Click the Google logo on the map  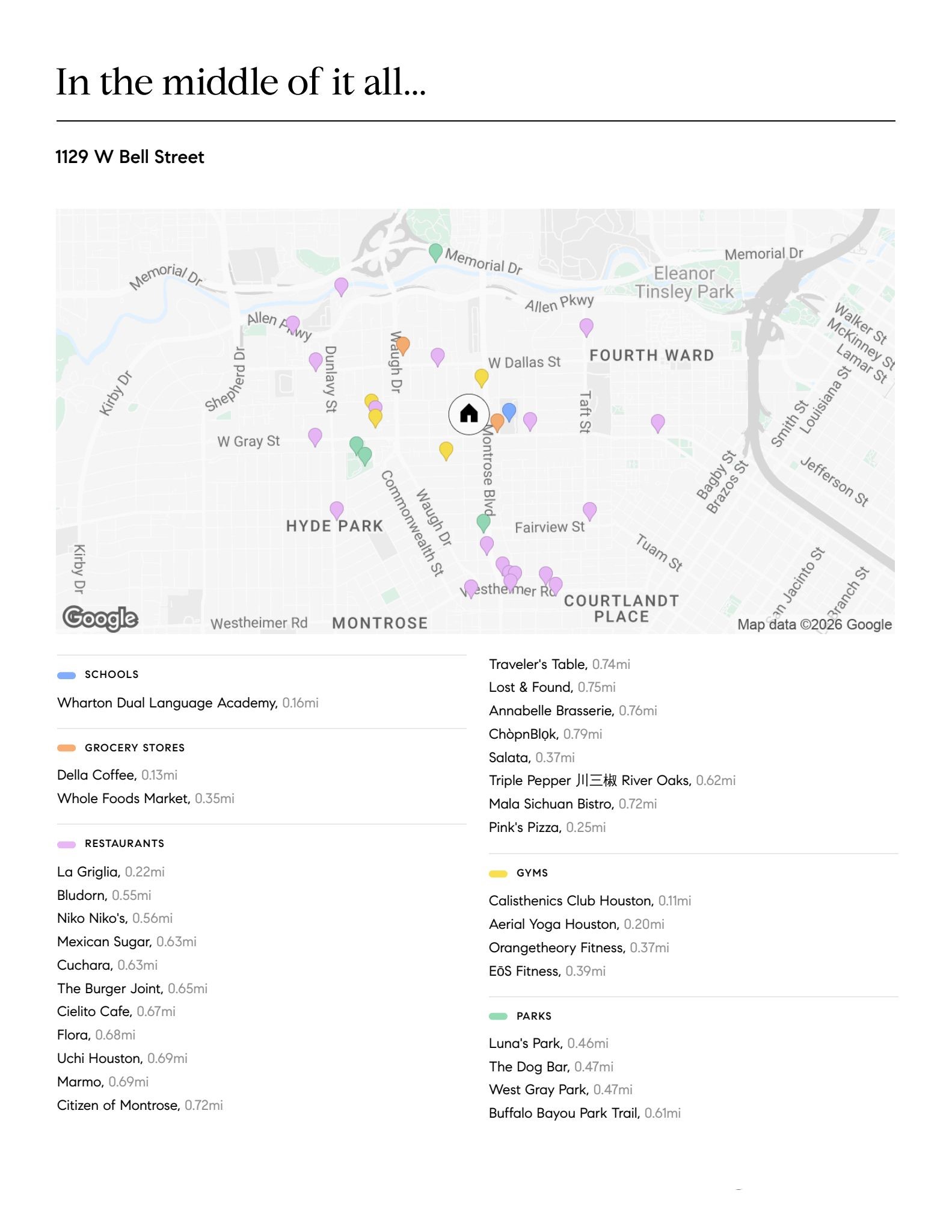click(100, 618)
